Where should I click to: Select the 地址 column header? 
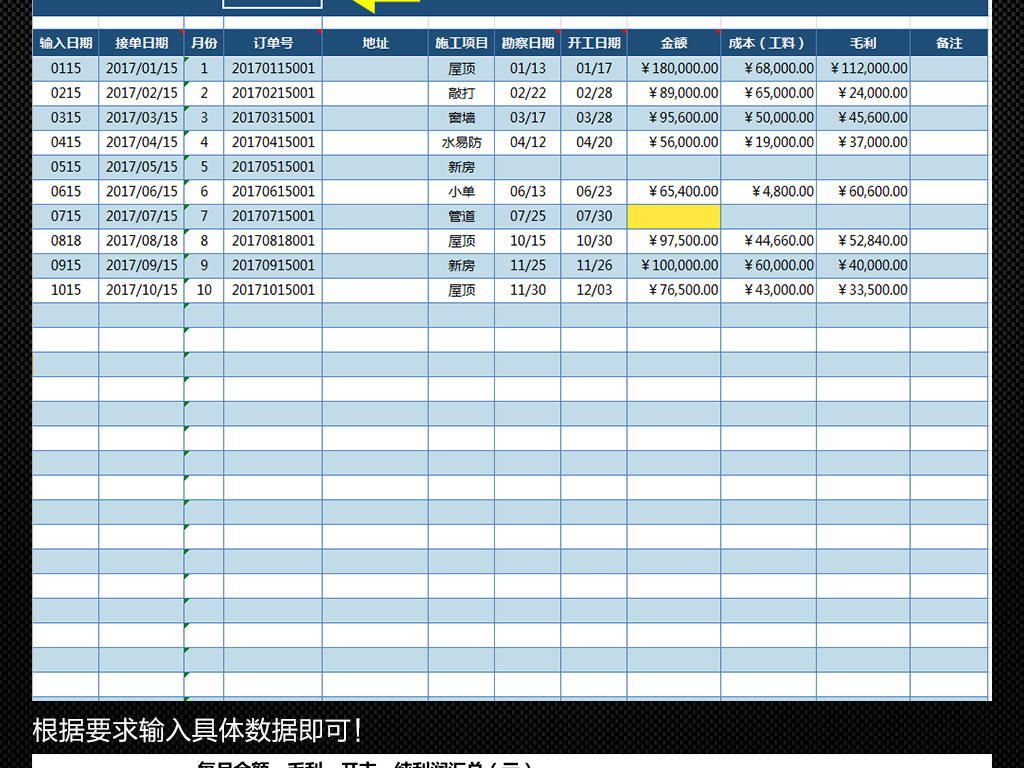click(x=376, y=43)
